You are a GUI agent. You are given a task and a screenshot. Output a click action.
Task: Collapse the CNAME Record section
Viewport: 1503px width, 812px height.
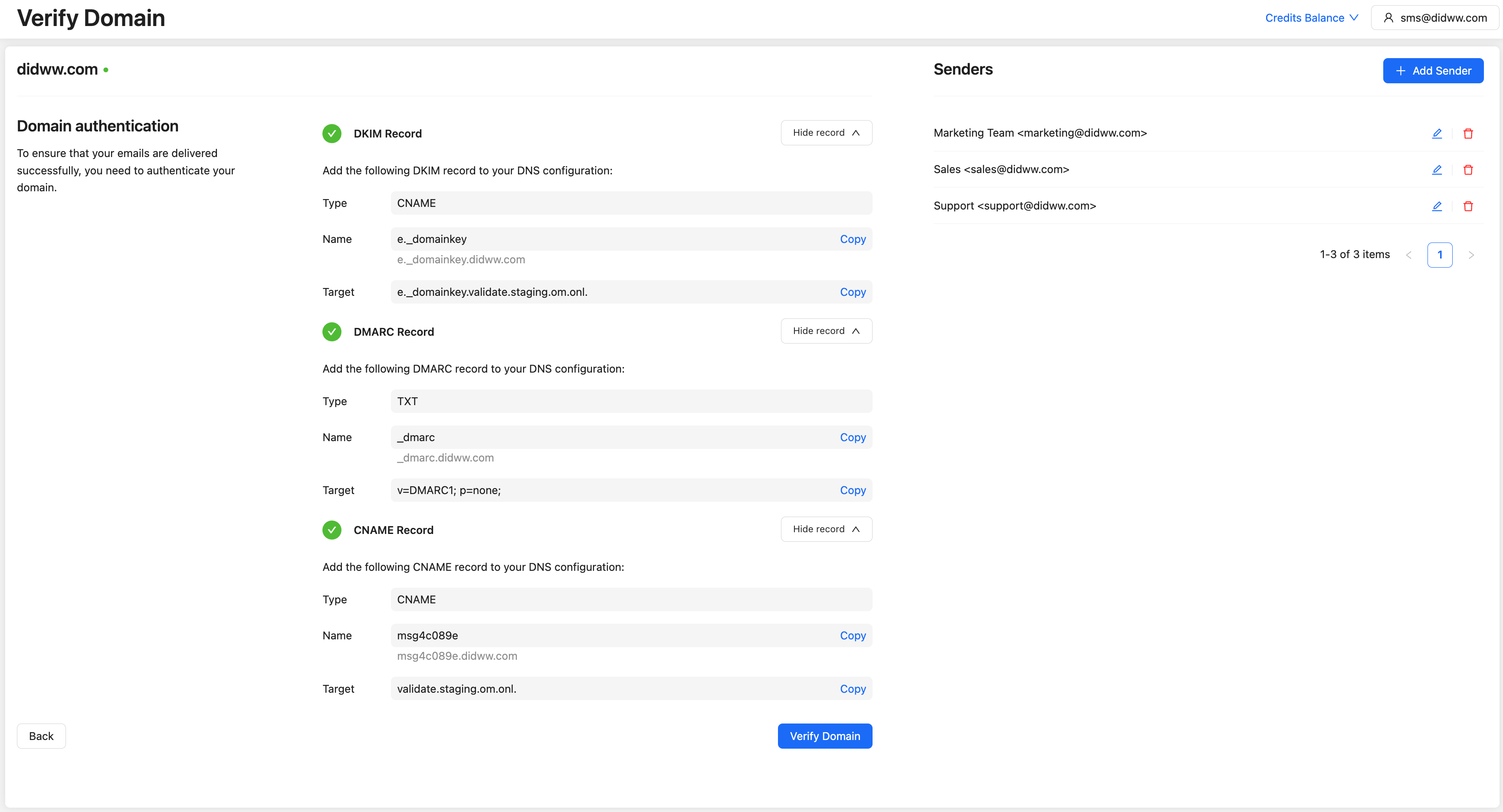tap(826, 529)
